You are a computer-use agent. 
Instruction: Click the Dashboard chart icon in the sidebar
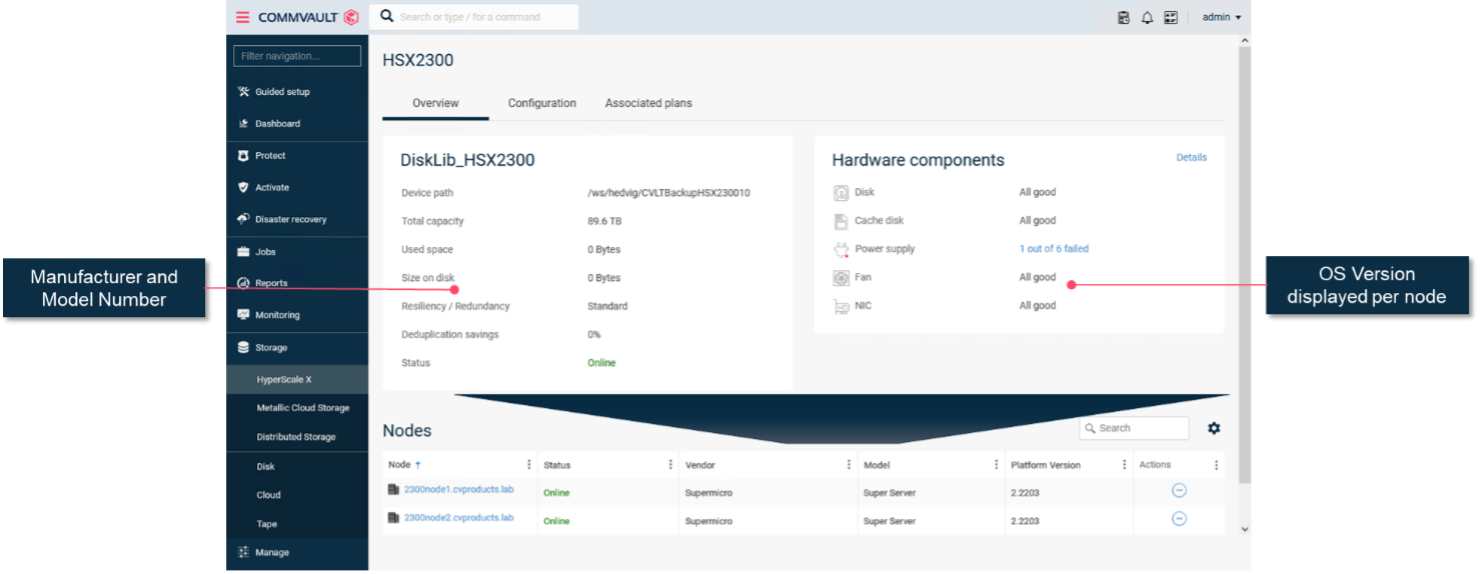click(x=243, y=123)
